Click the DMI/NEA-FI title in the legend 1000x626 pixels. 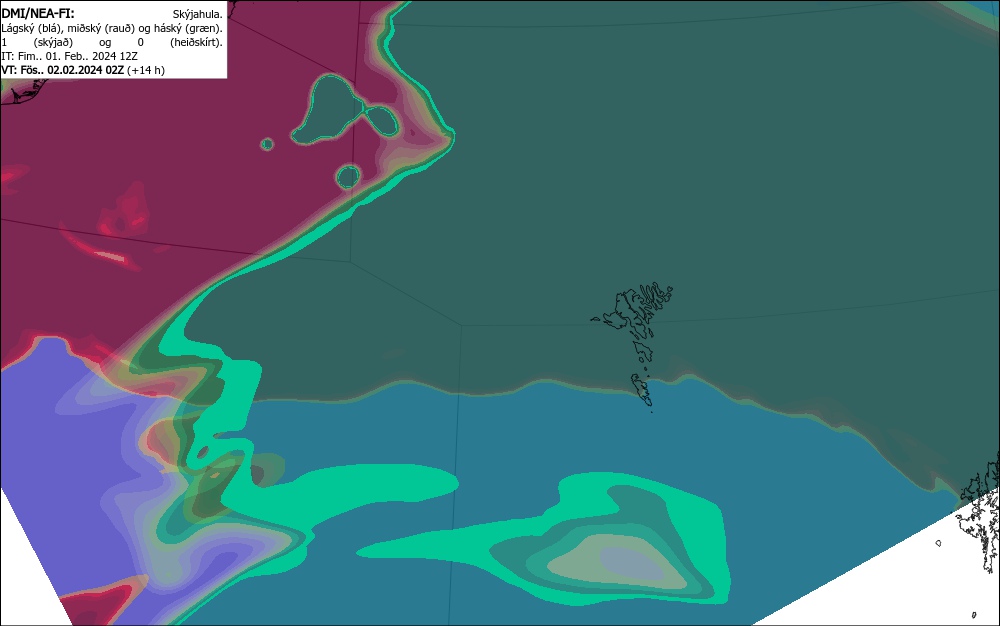coord(38,13)
